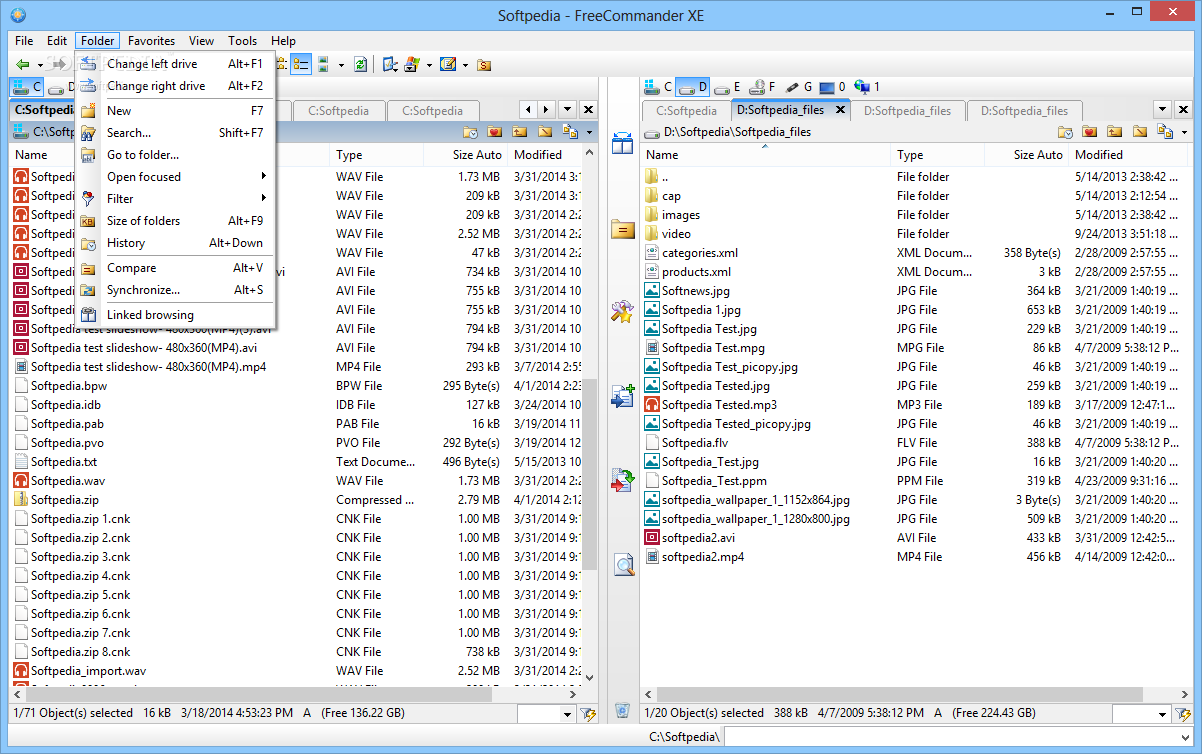Click favorites heart icon in right path bar
The image size is (1202, 754).
click(x=1090, y=131)
